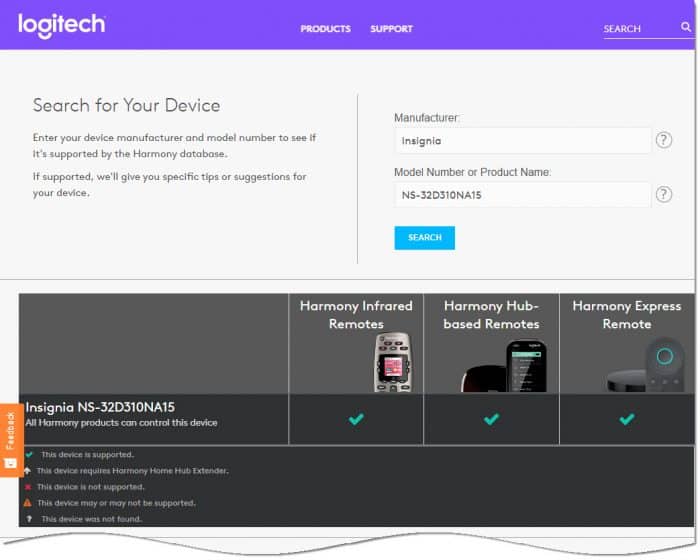Click the Manufacturer input field

522,141
